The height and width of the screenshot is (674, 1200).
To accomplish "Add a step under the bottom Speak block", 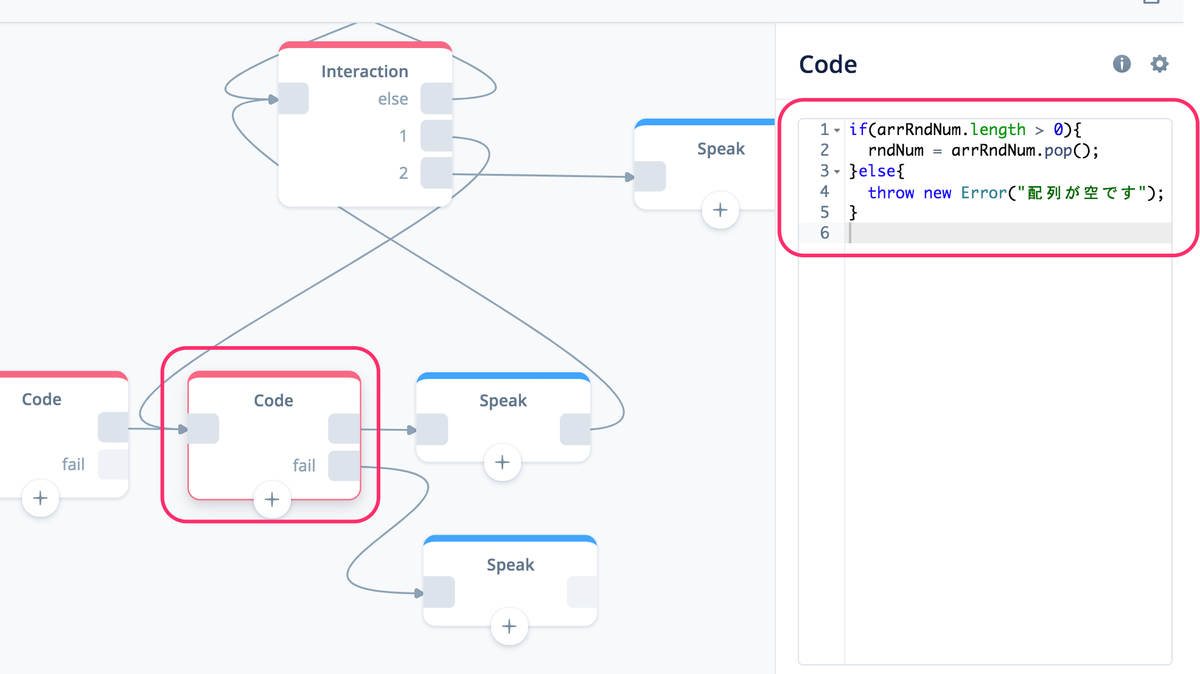I will pos(509,627).
